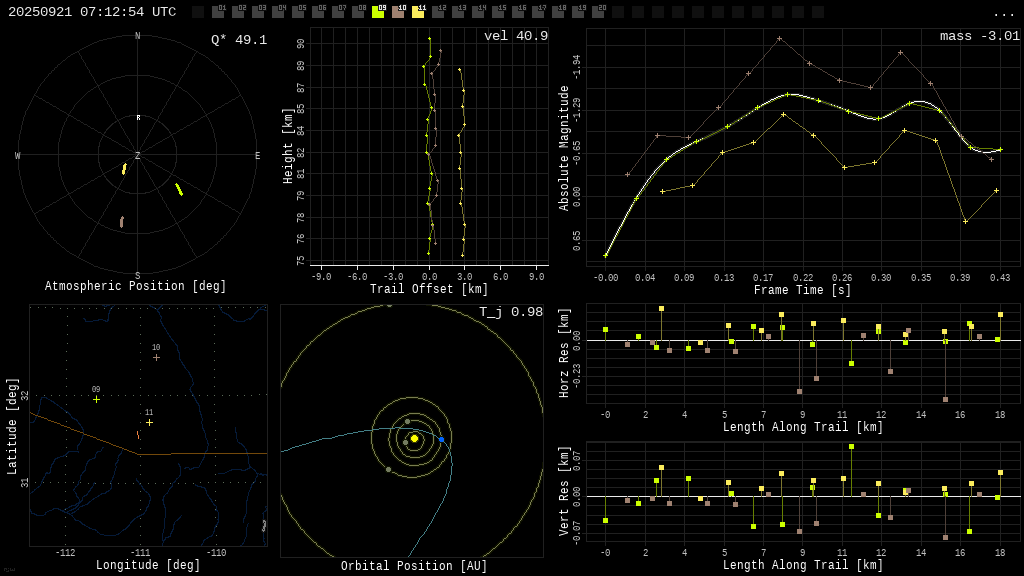Click station 10 cross marker on map
This screenshot has width=1024, height=576.
point(156,357)
